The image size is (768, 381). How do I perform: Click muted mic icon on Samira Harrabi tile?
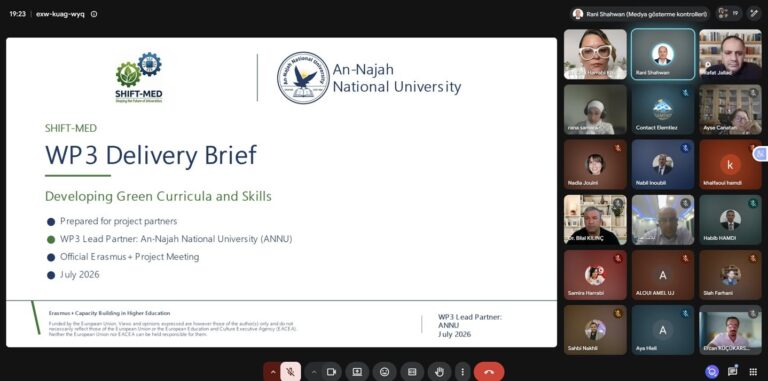click(618, 259)
